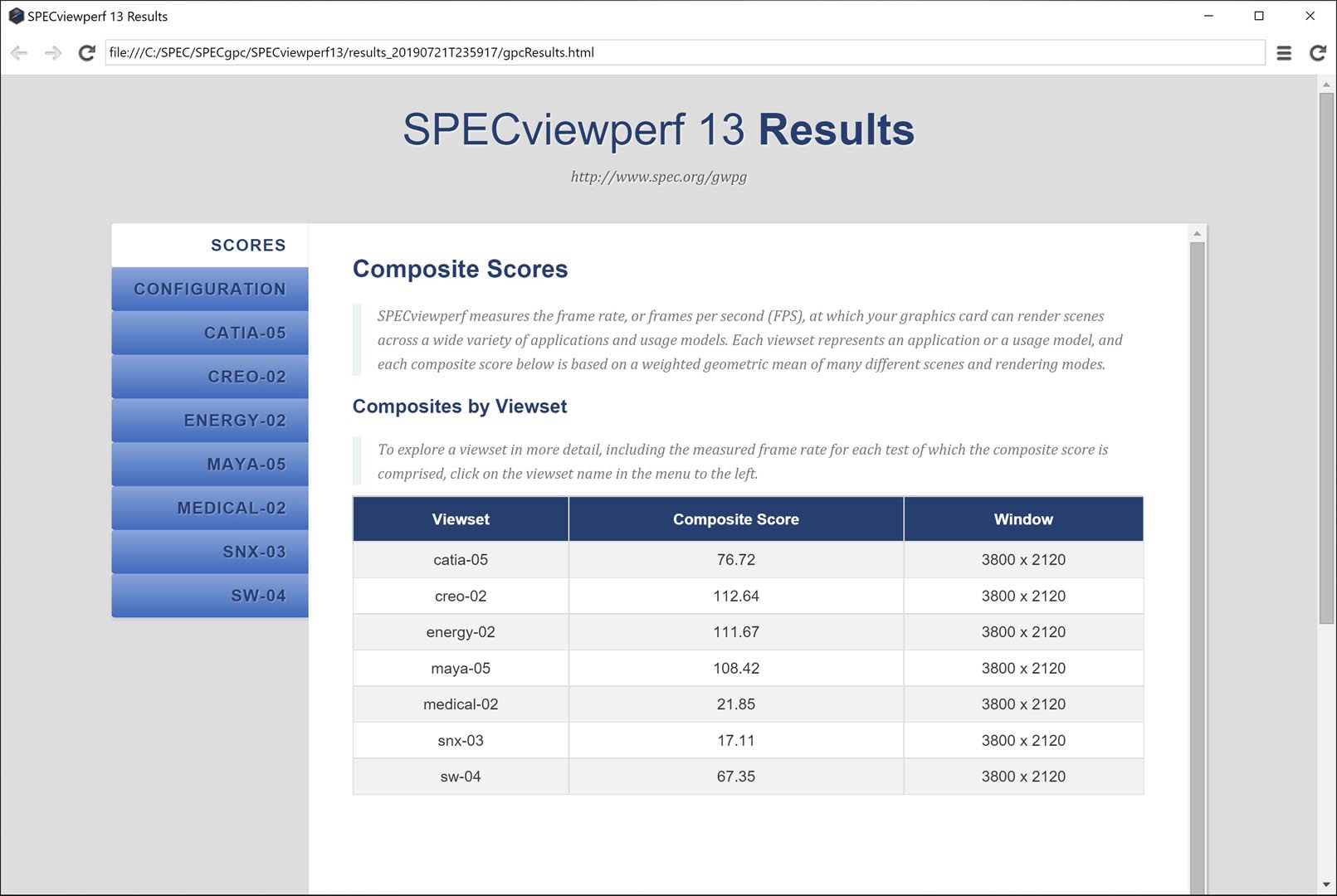Click the Window column header
The width and height of the screenshot is (1337, 896).
tap(1023, 519)
